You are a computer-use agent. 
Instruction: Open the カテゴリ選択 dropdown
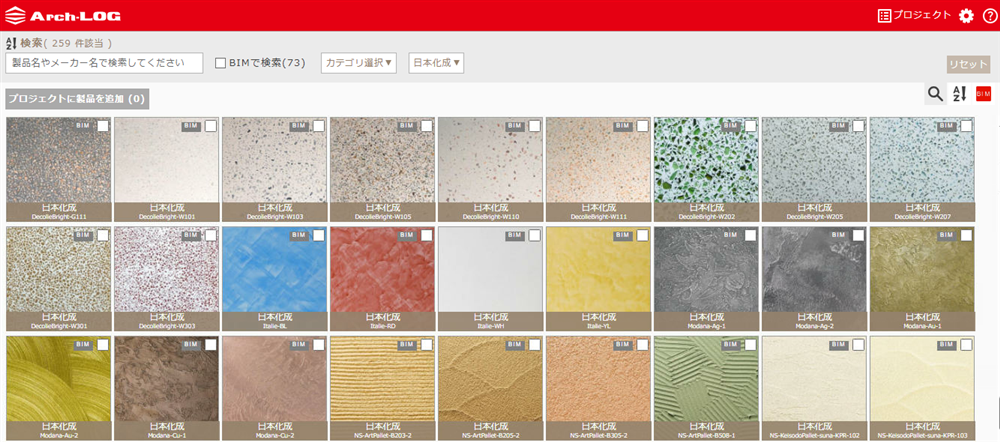pos(359,63)
